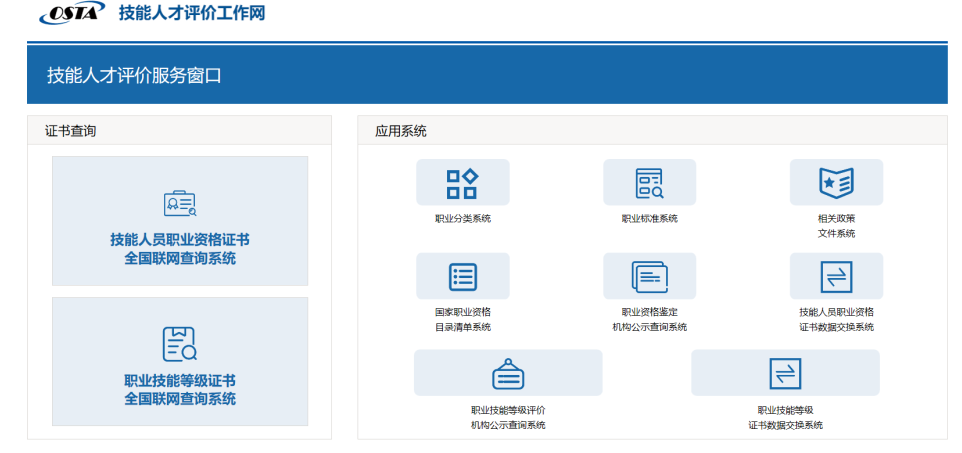The width and height of the screenshot is (962, 453).
Task: Open the 相关政策文件系统 star book icon
Action: pos(836,182)
